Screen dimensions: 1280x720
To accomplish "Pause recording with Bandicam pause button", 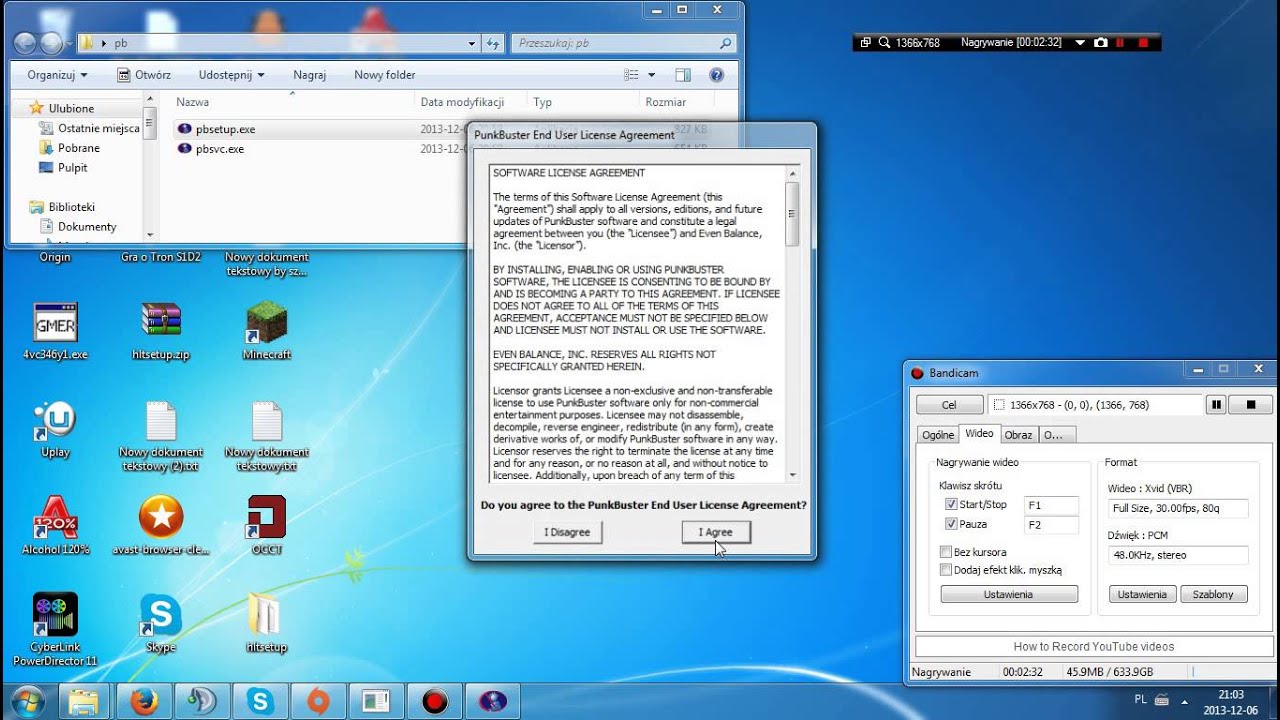I will 1216,405.
